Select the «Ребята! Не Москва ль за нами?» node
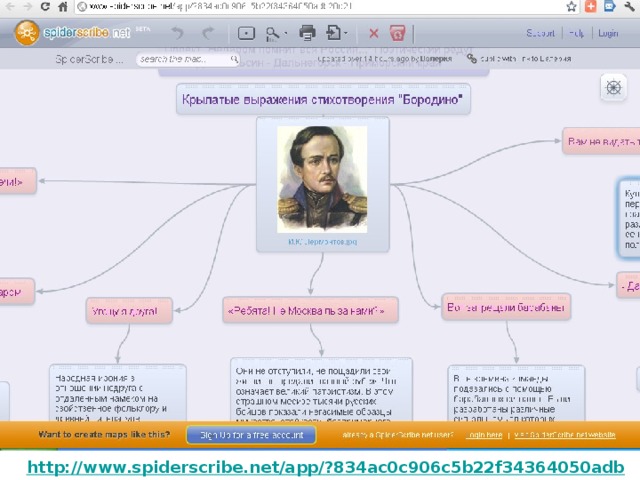Image resolution: width=640 pixels, height=480 pixels. point(310,310)
